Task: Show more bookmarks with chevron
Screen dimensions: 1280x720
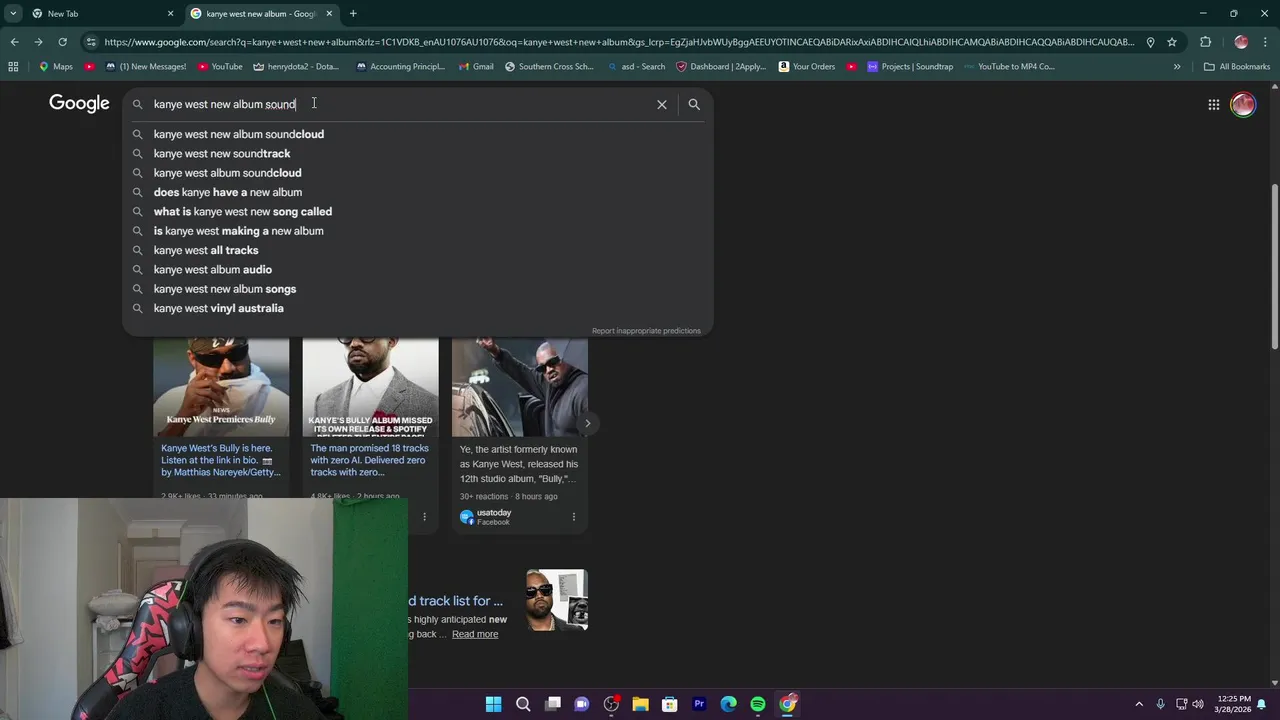Action: 1177,67
